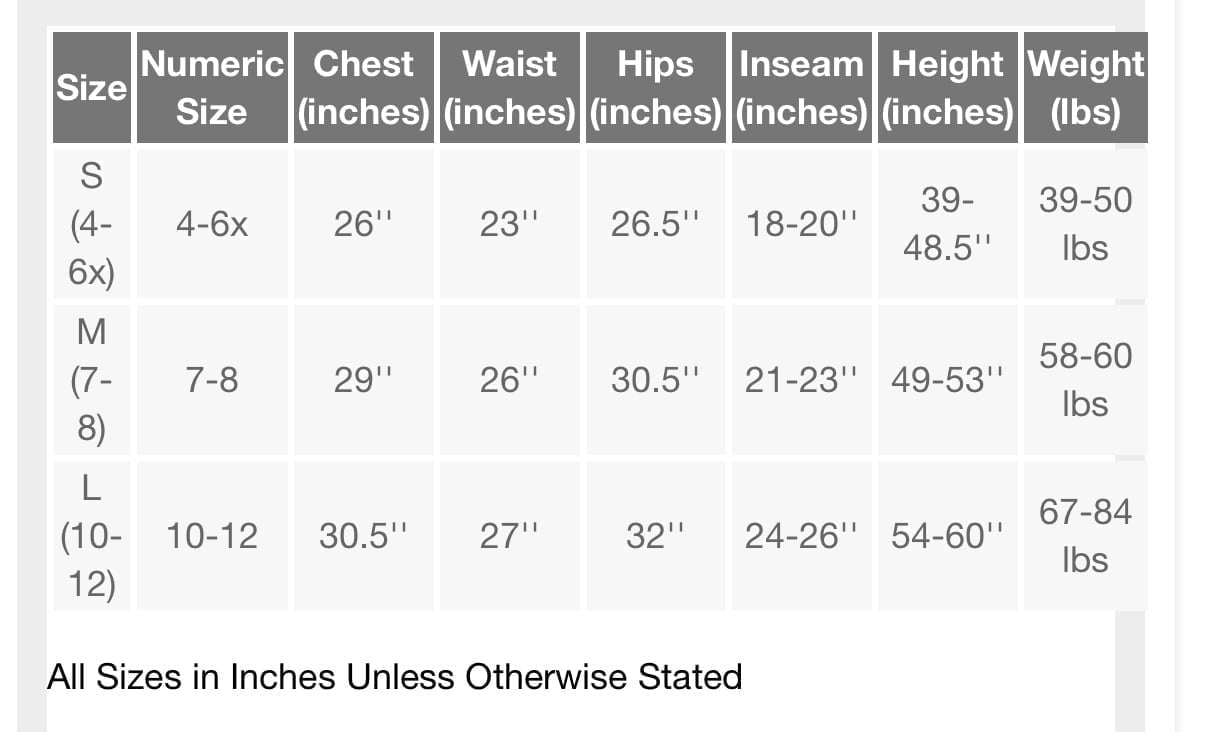
Task: Select the Waist (inches) header cell
Action: (509, 87)
